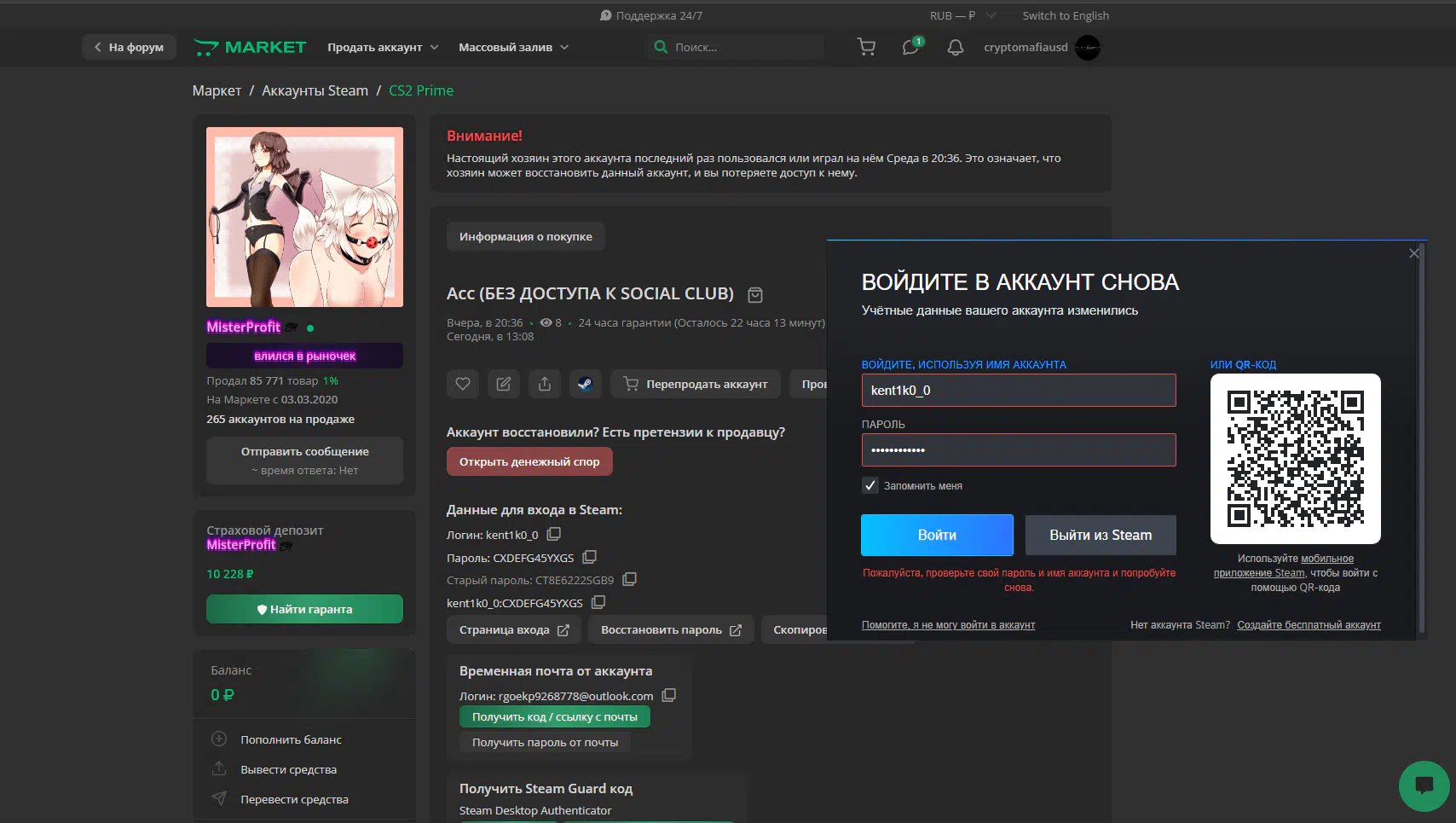1456x823 pixels.
Task: Click Отправить сообщение button
Action: point(304,461)
